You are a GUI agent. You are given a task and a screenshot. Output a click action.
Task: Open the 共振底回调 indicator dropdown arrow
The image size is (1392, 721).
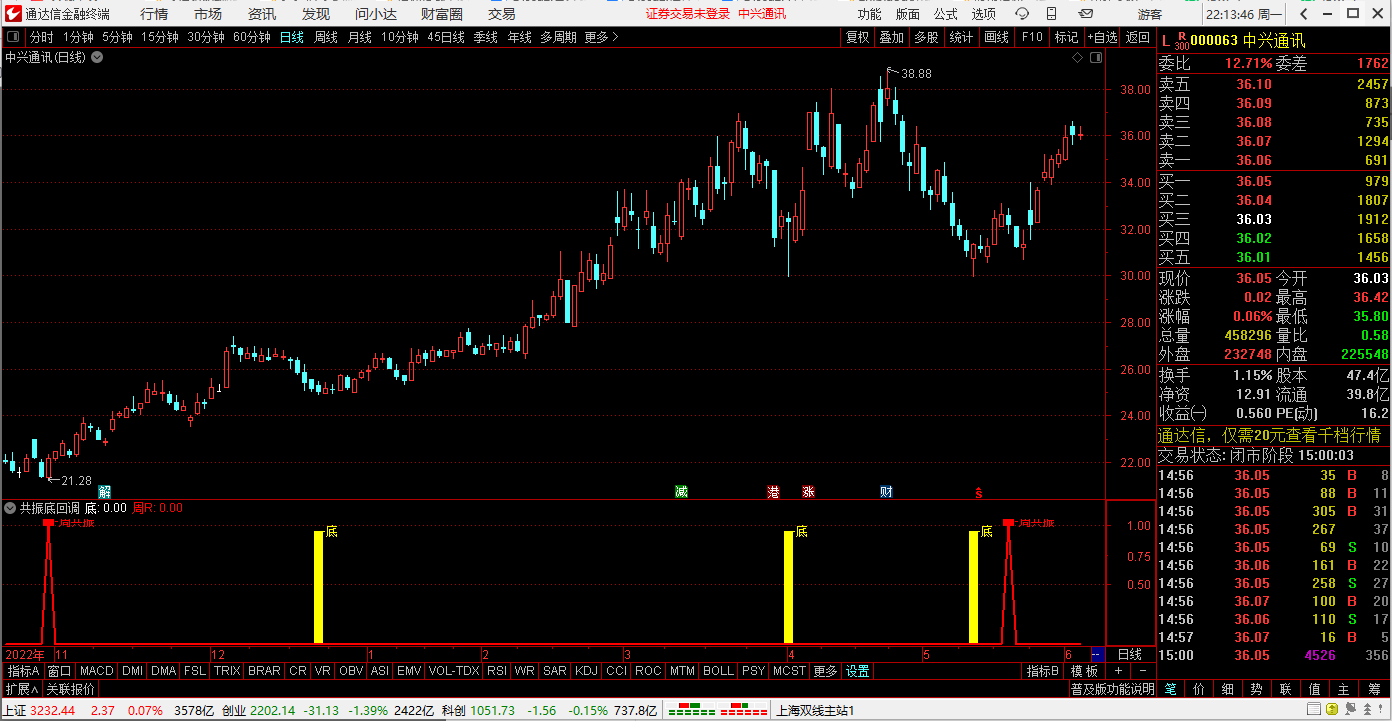point(10,508)
